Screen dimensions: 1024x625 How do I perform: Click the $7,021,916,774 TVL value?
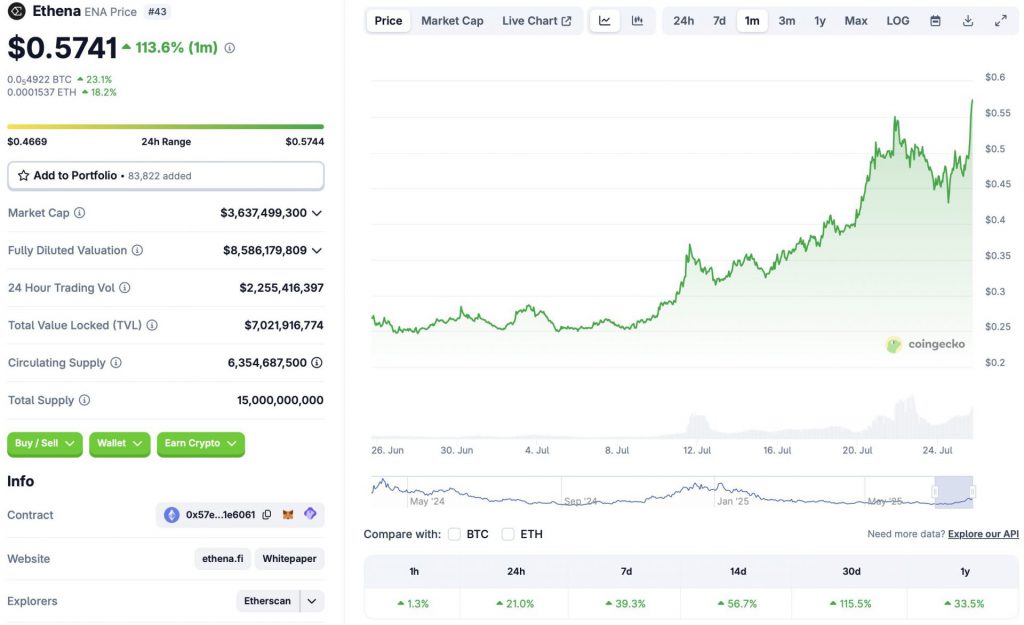pyautogui.click(x=284, y=325)
